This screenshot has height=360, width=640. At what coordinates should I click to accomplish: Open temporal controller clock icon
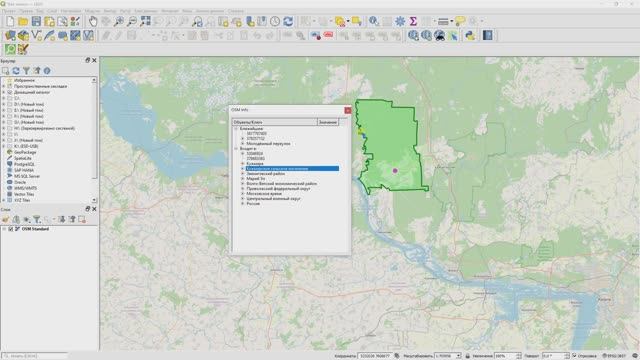coord(275,21)
